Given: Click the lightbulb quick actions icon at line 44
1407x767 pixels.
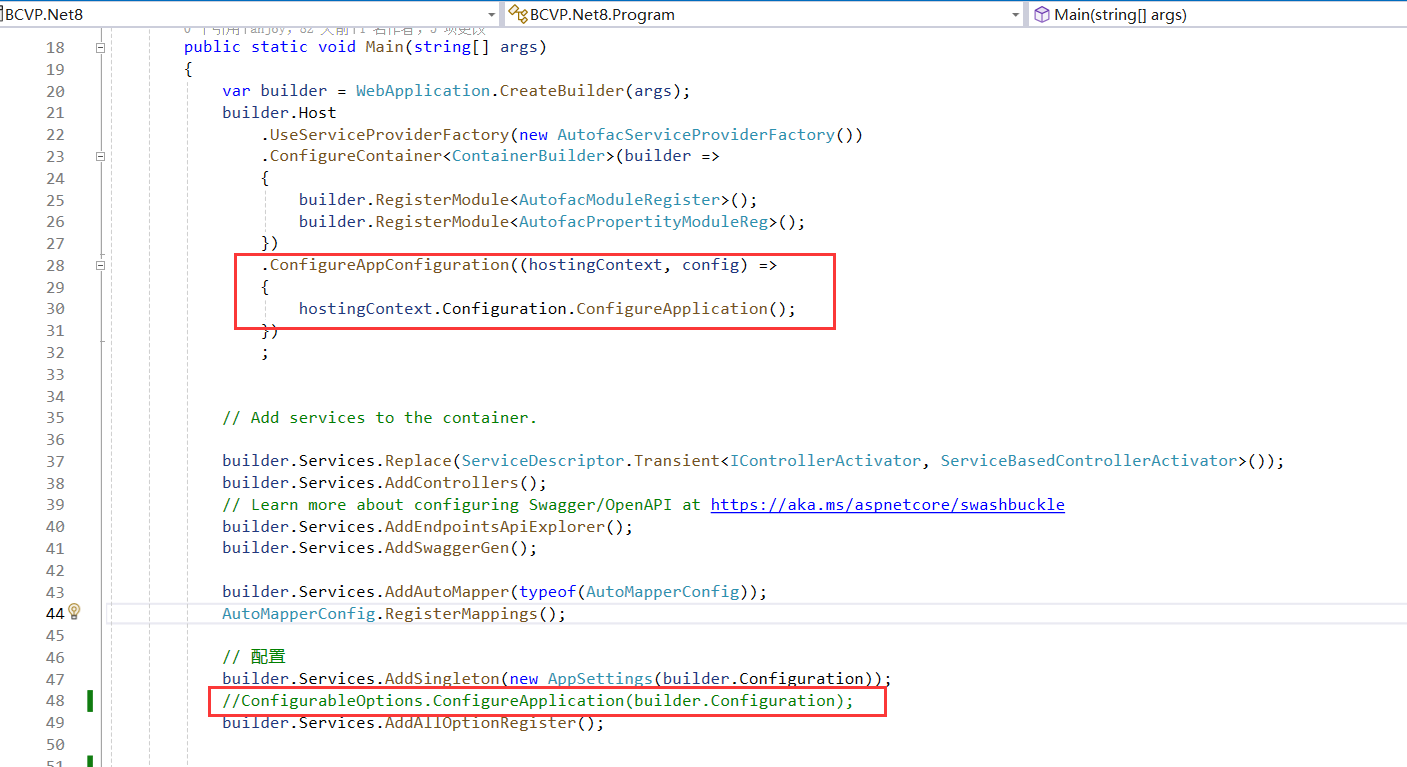Looking at the screenshot, I should pos(73,611).
